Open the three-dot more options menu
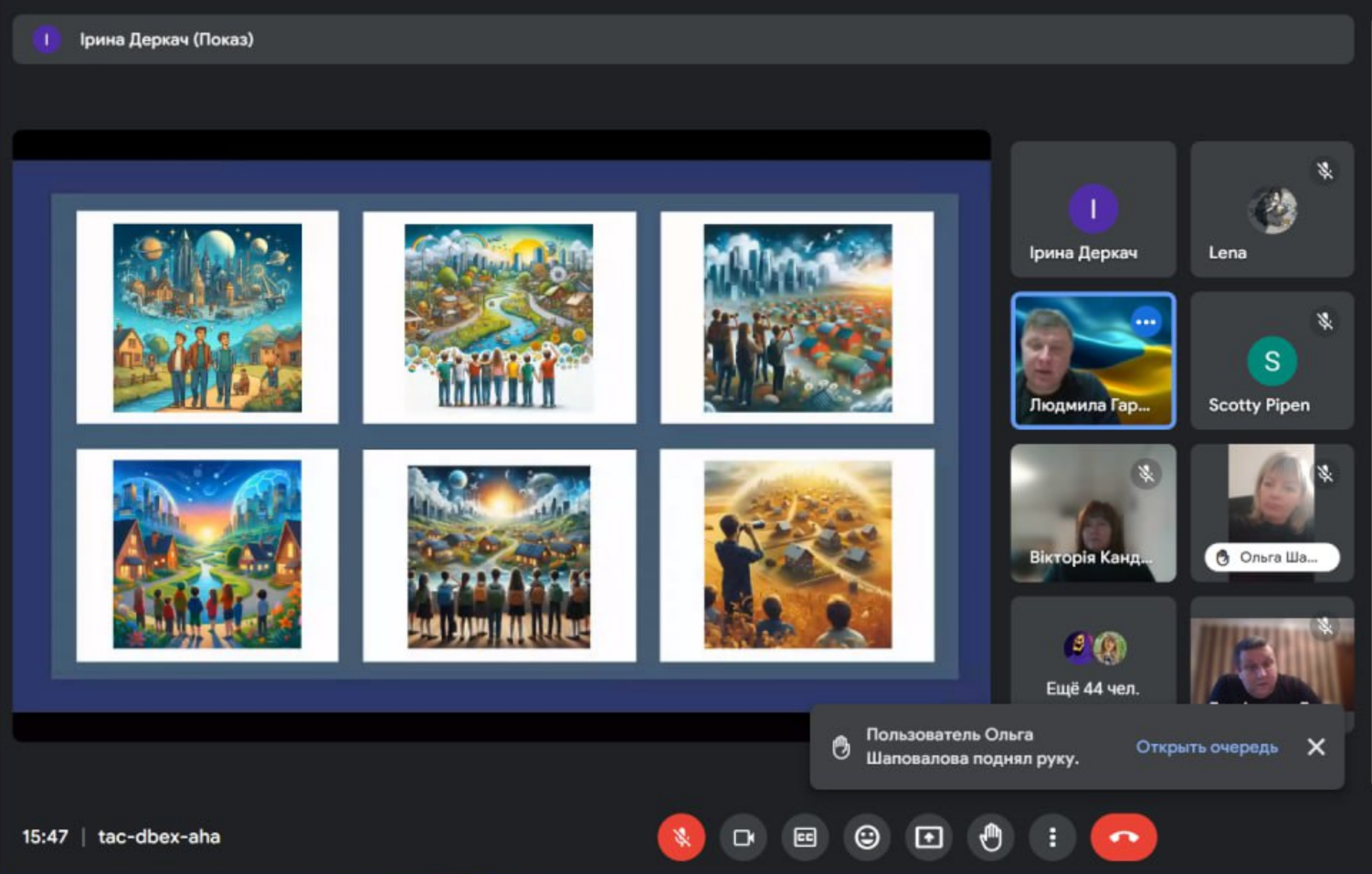This screenshot has width=1372, height=874. click(x=1052, y=837)
